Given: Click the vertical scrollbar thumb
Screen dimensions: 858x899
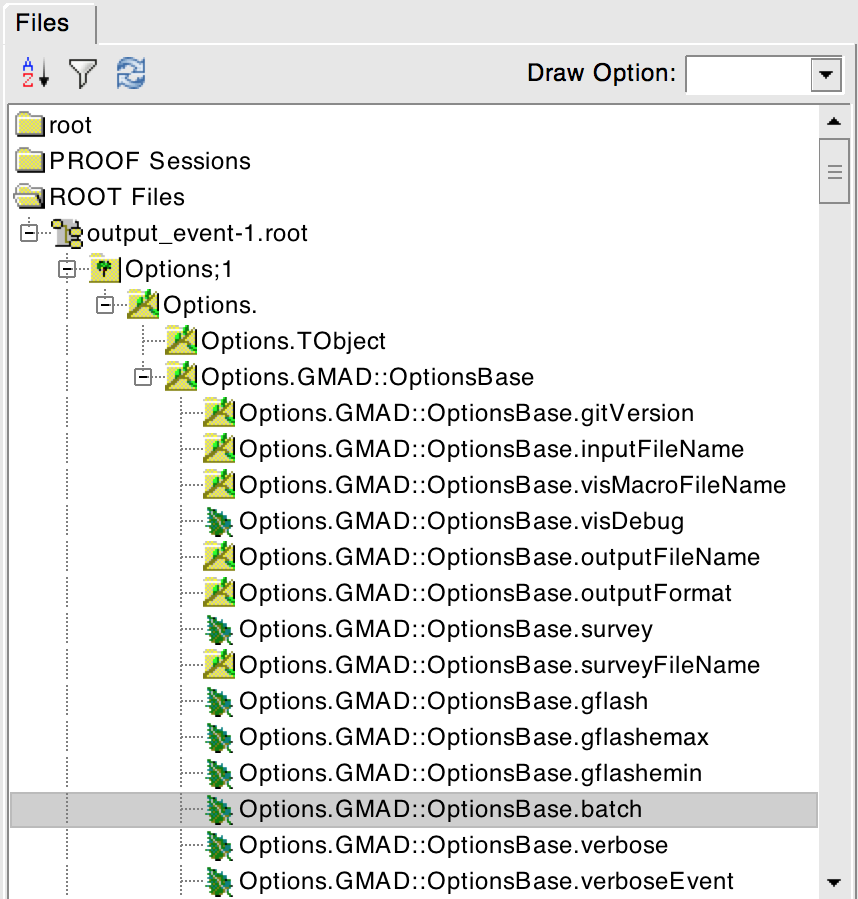Looking at the screenshot, I should [x=834, y=171].
